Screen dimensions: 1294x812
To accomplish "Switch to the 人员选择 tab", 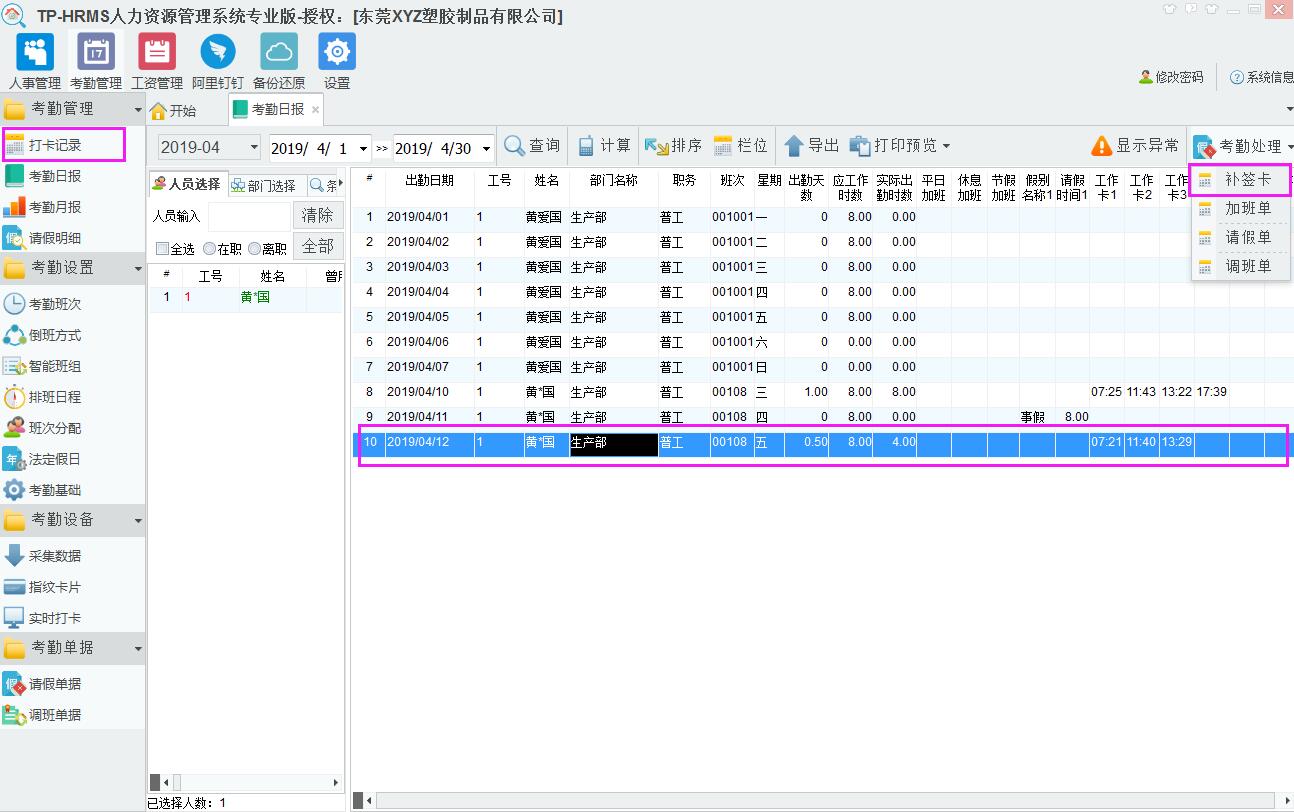I will click(187, 185).
